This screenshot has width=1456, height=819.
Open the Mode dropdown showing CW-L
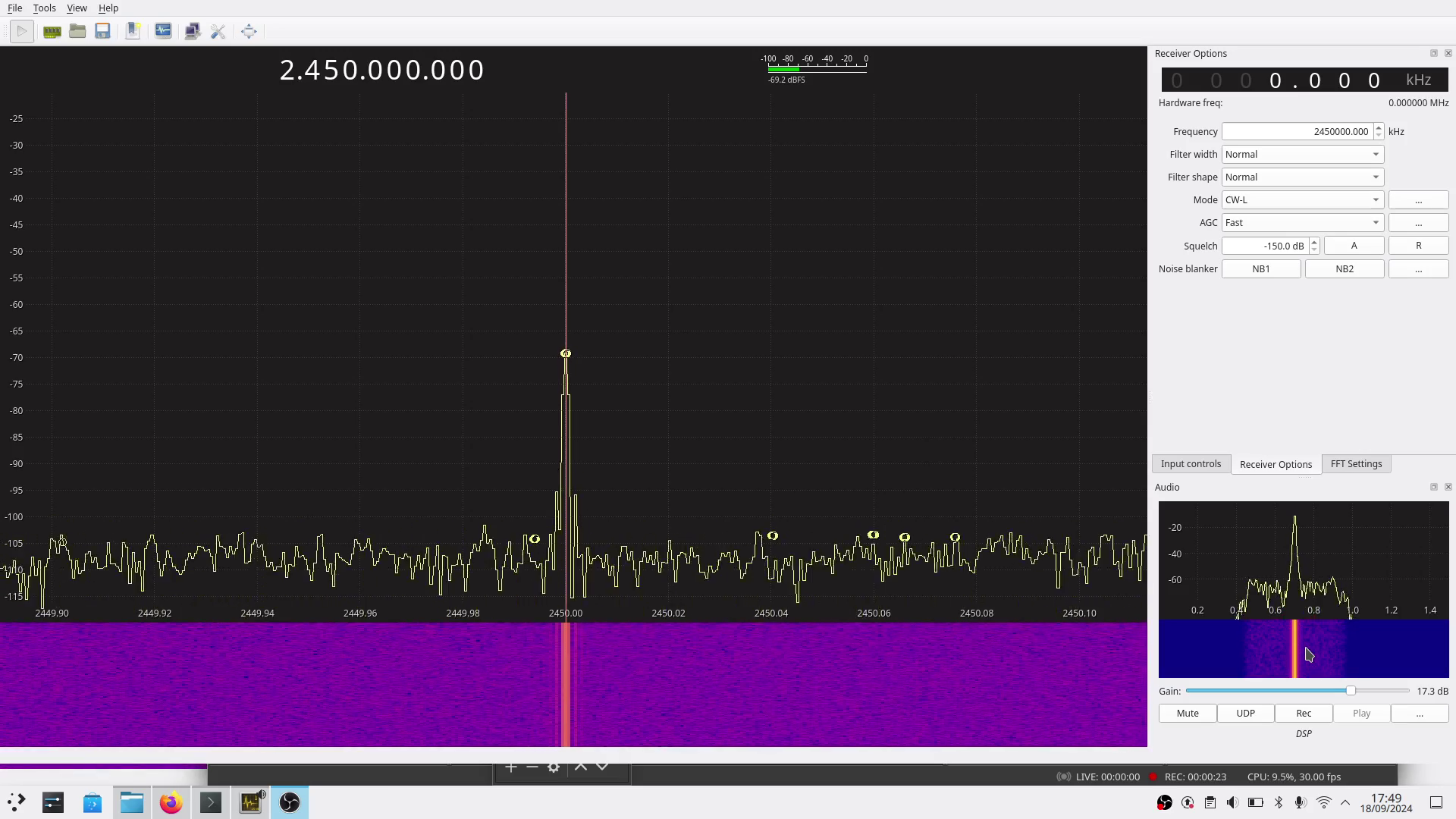tap(1303, 200)
